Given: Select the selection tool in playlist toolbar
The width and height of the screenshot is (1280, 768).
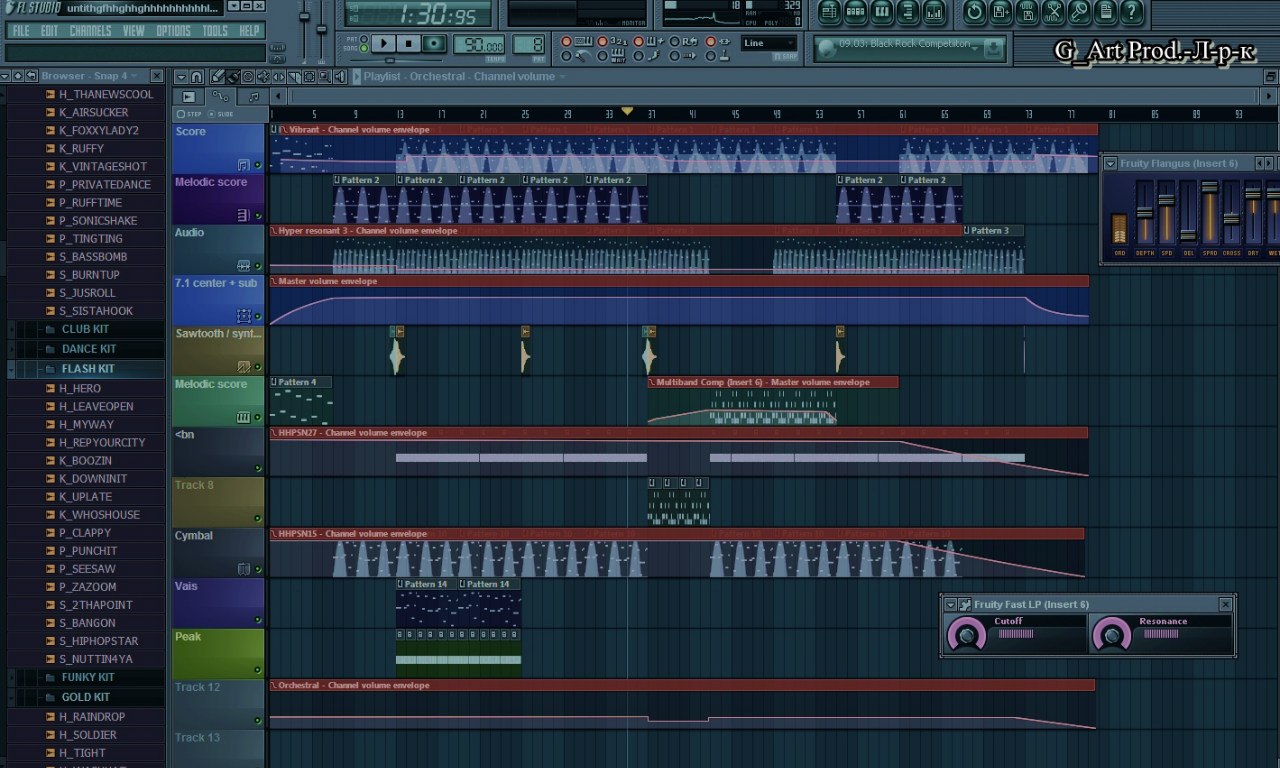Looking at the screenshot, I should pyautogui.click(x=309, y=77).
